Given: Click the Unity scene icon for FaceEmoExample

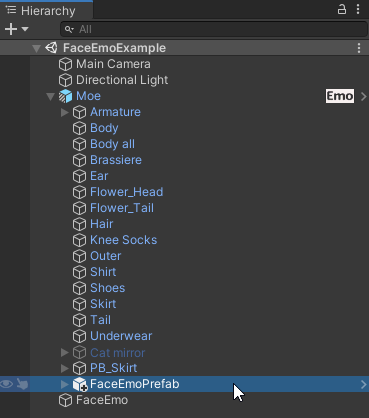Looking at the screenshot, I should [51, 48].
